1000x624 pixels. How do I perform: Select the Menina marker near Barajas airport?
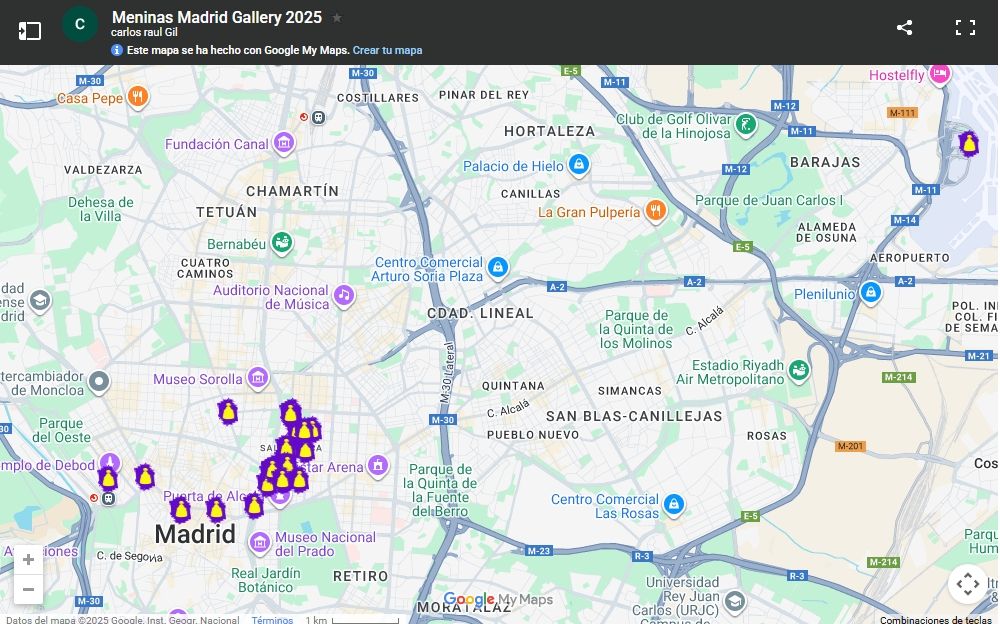pos(968,144)
